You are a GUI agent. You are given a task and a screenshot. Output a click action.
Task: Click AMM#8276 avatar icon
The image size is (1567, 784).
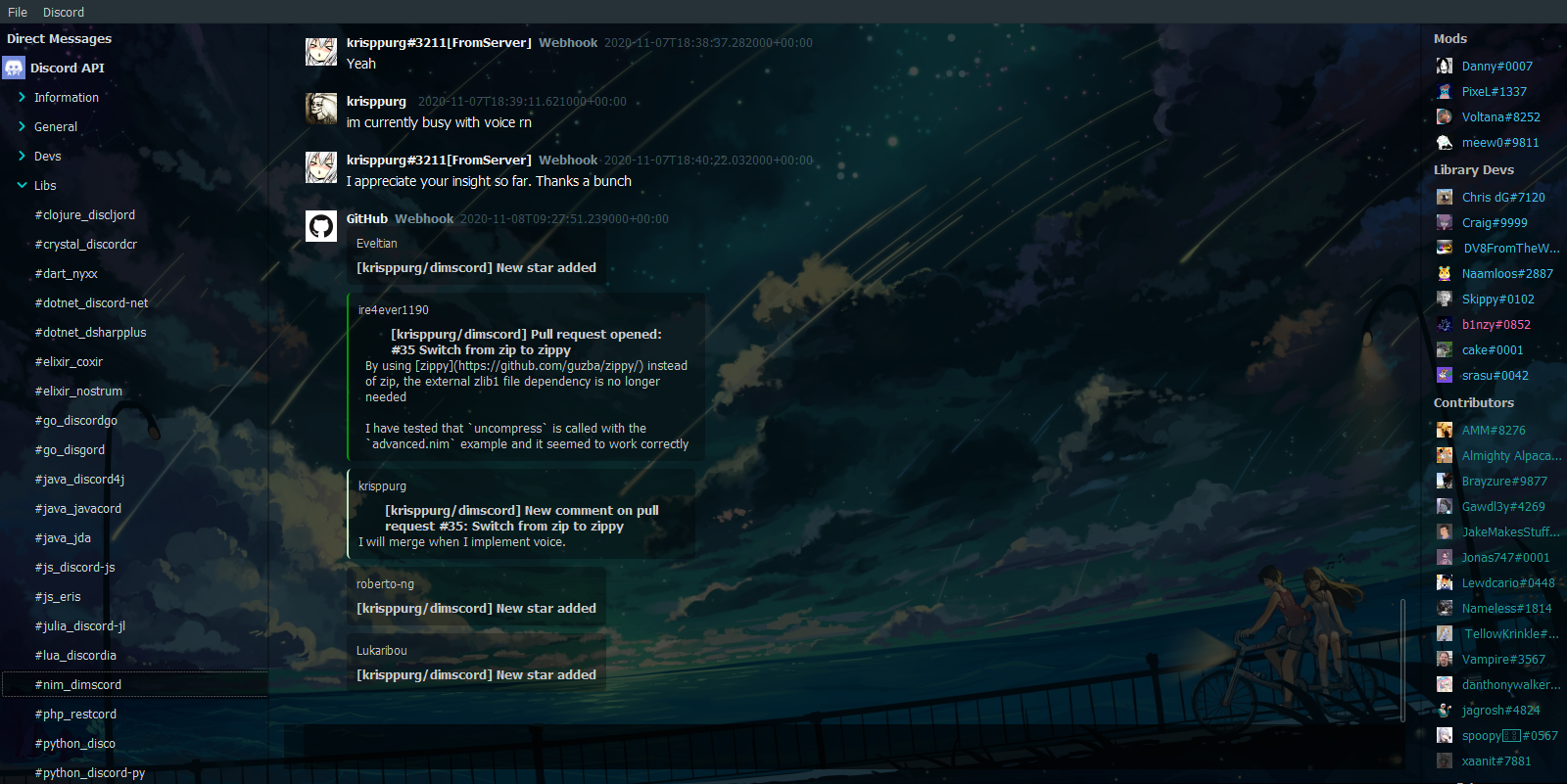tap(1445, 430)
